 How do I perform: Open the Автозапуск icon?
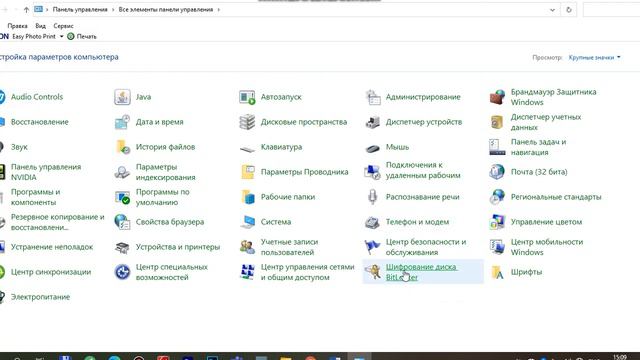pos(247,97)
